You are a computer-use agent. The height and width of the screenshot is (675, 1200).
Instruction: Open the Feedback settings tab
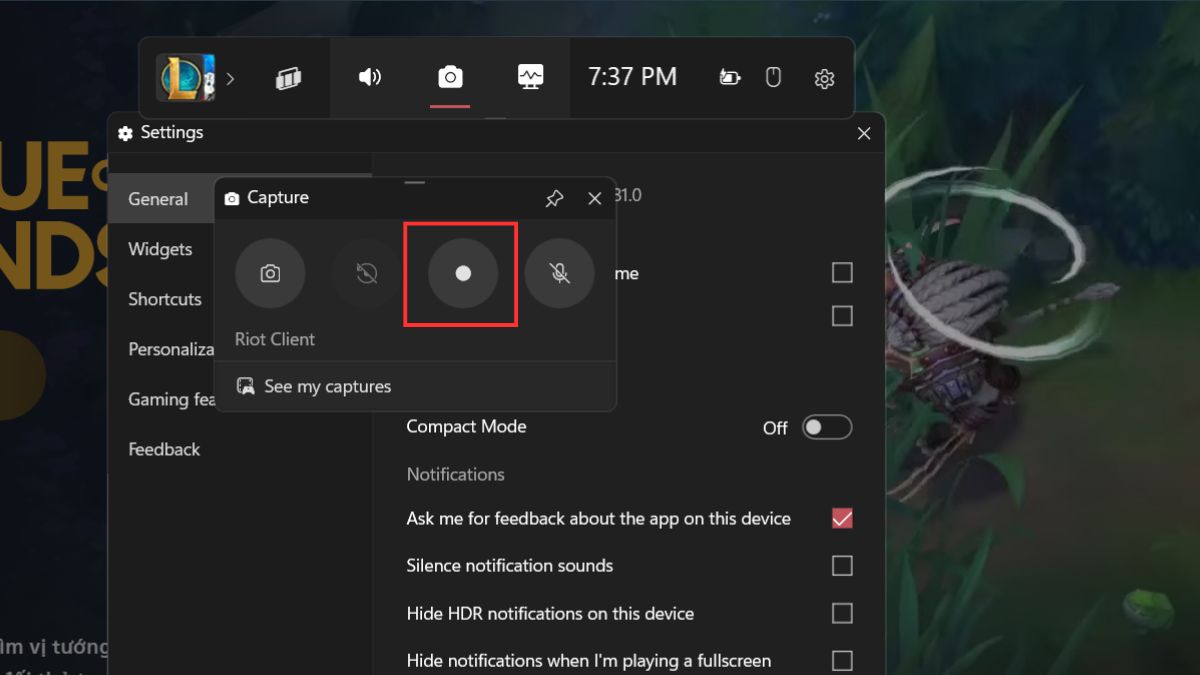tap(164, 449)
